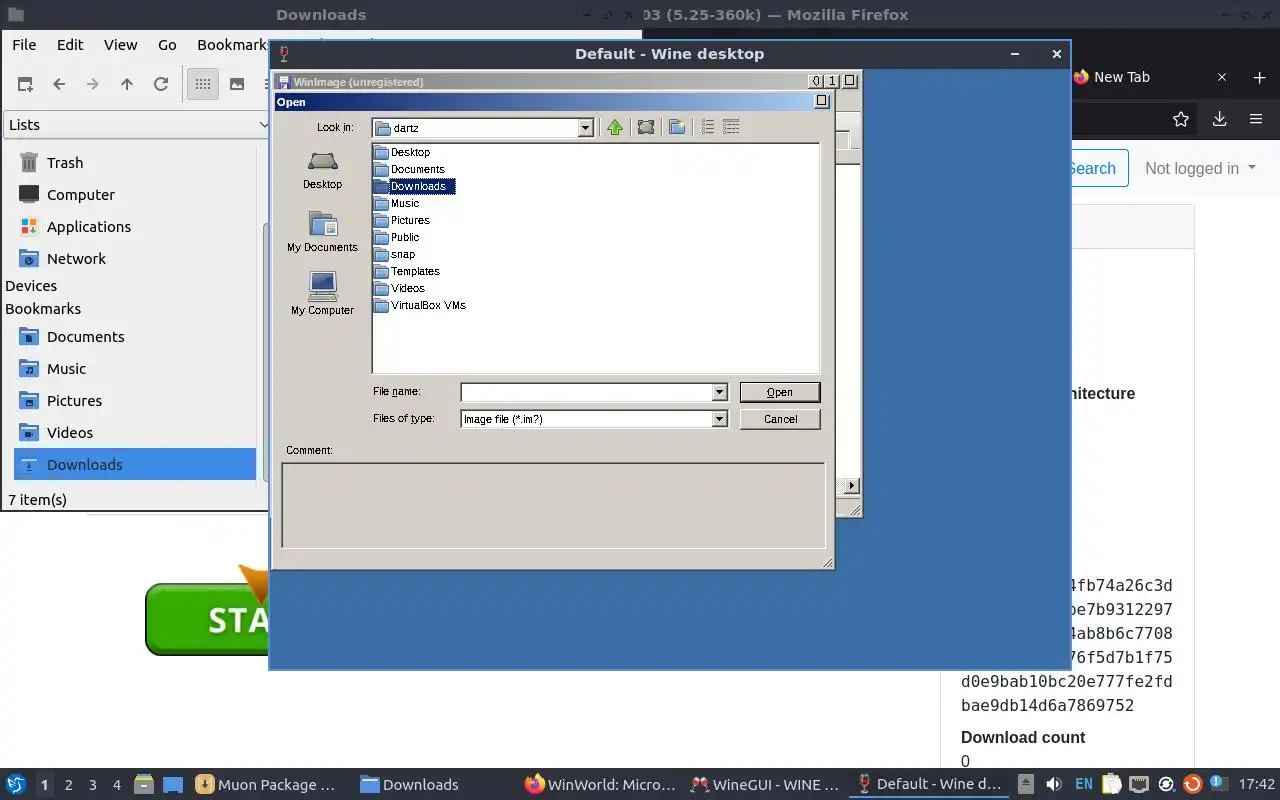The width and height of the screenshot is (1280, 800).
Task: Click new tab icon in file manager toolbar
Action: click(25, 84)
